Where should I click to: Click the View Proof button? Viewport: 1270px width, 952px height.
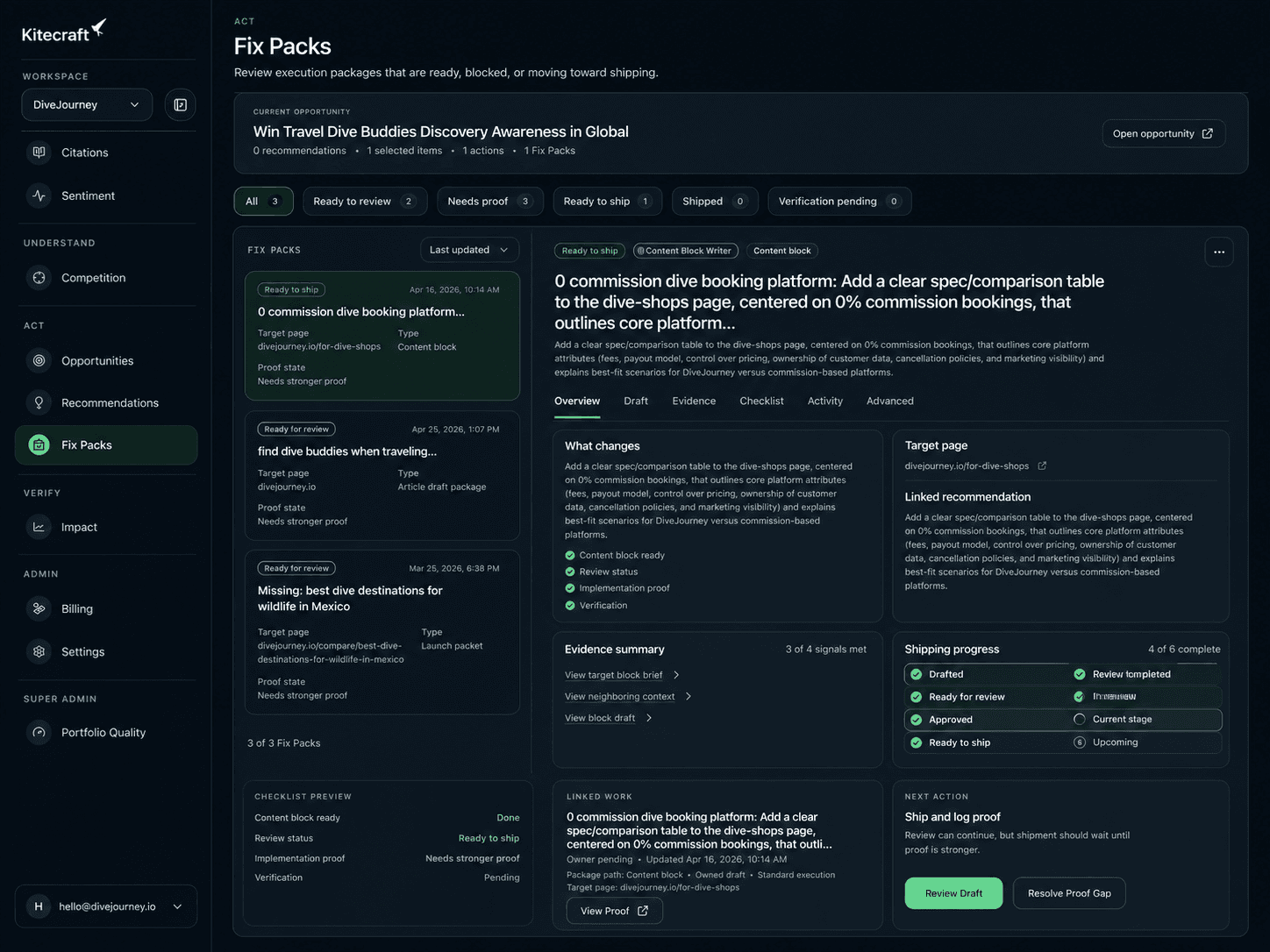pos(614,911)
